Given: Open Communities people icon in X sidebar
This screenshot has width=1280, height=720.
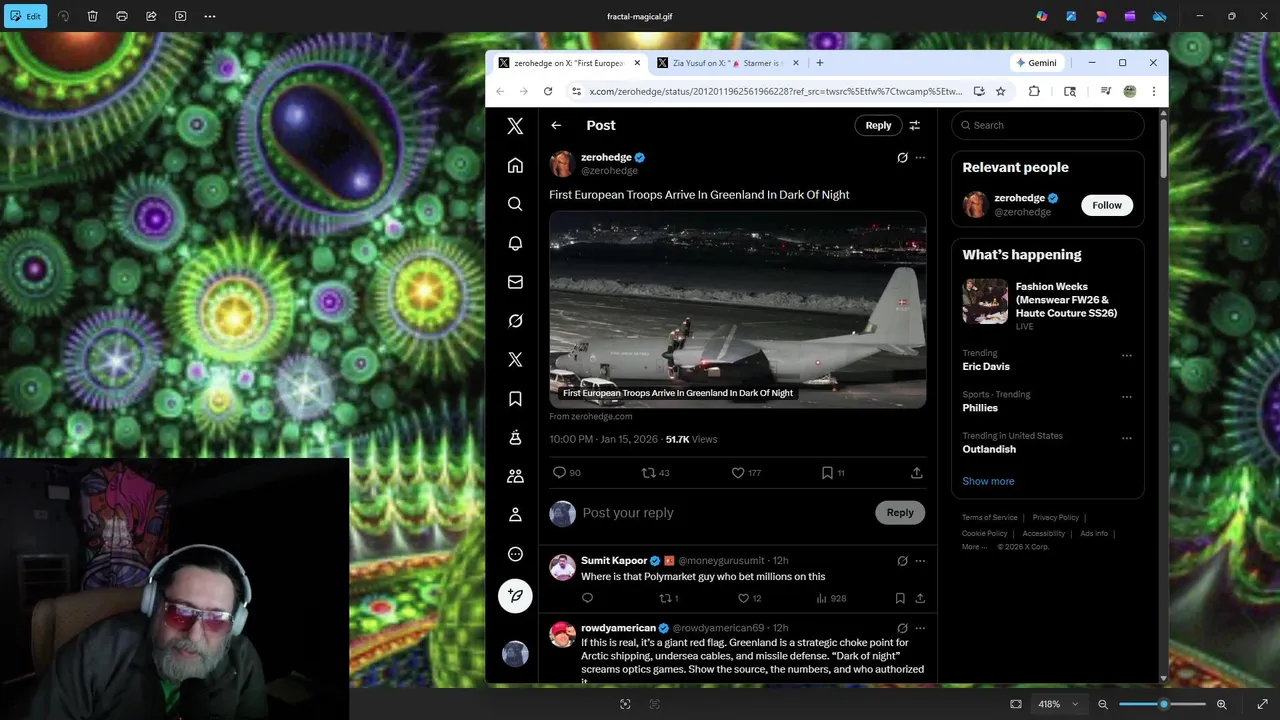Looking at the screenshot, I should pos(515,476).
